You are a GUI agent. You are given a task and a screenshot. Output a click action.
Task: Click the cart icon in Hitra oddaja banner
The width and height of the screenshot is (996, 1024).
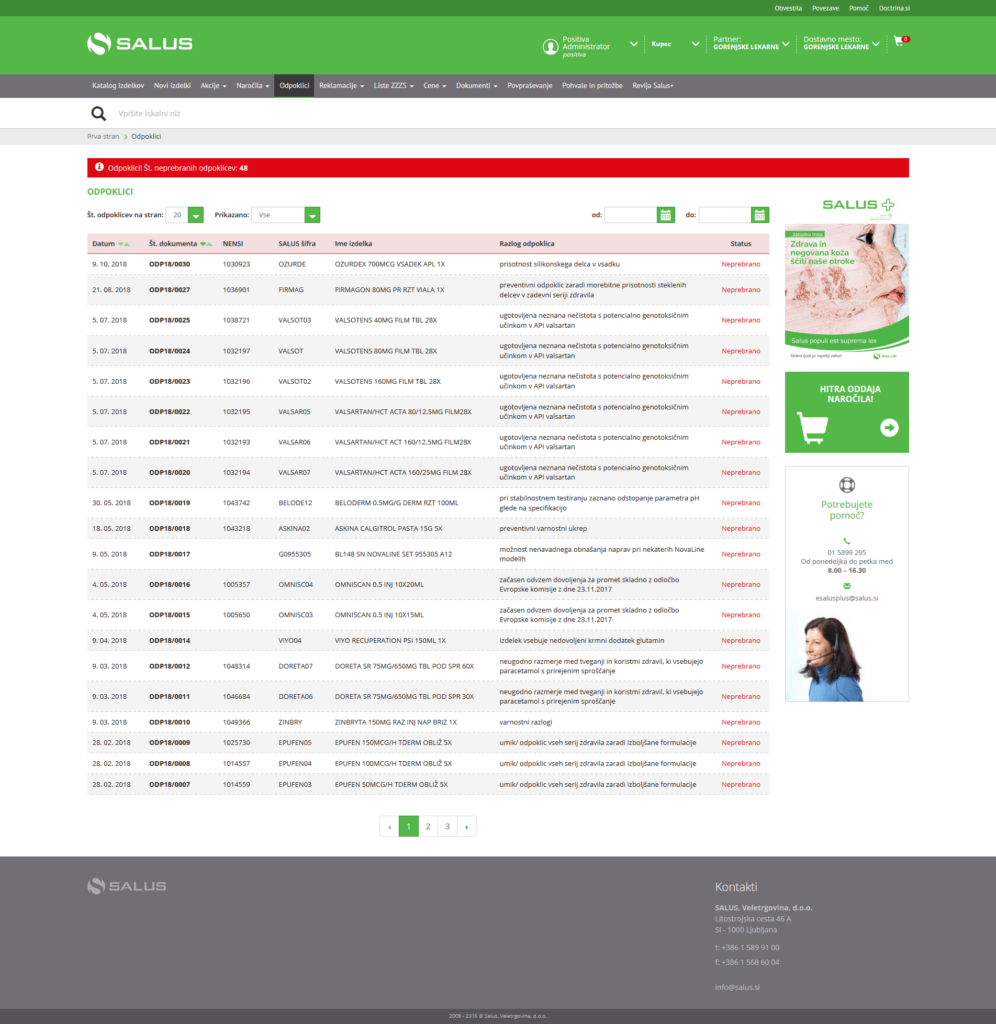pyautogui.click(x=812, y=428)
